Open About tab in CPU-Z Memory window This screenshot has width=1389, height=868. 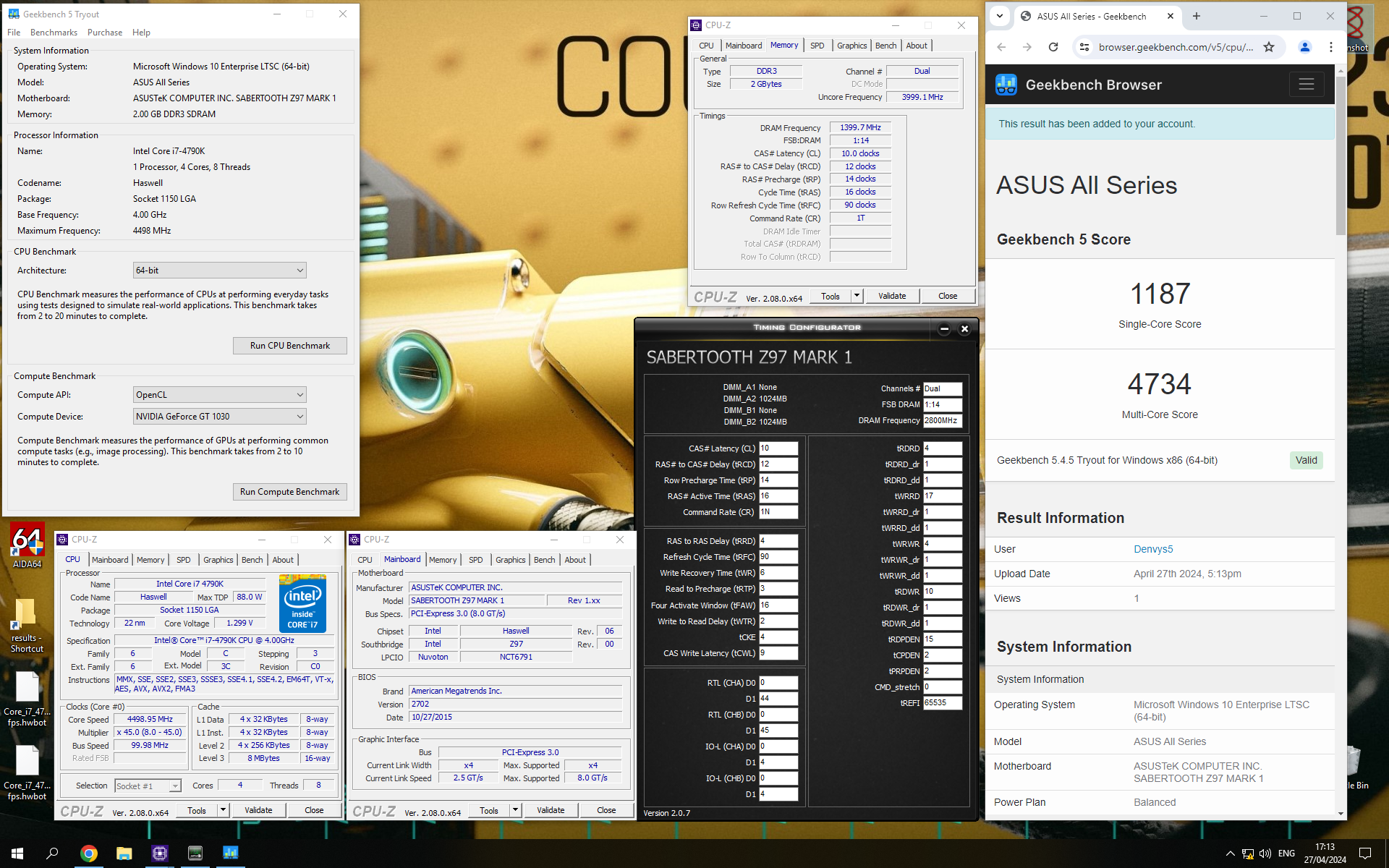[x=917, y=46]
